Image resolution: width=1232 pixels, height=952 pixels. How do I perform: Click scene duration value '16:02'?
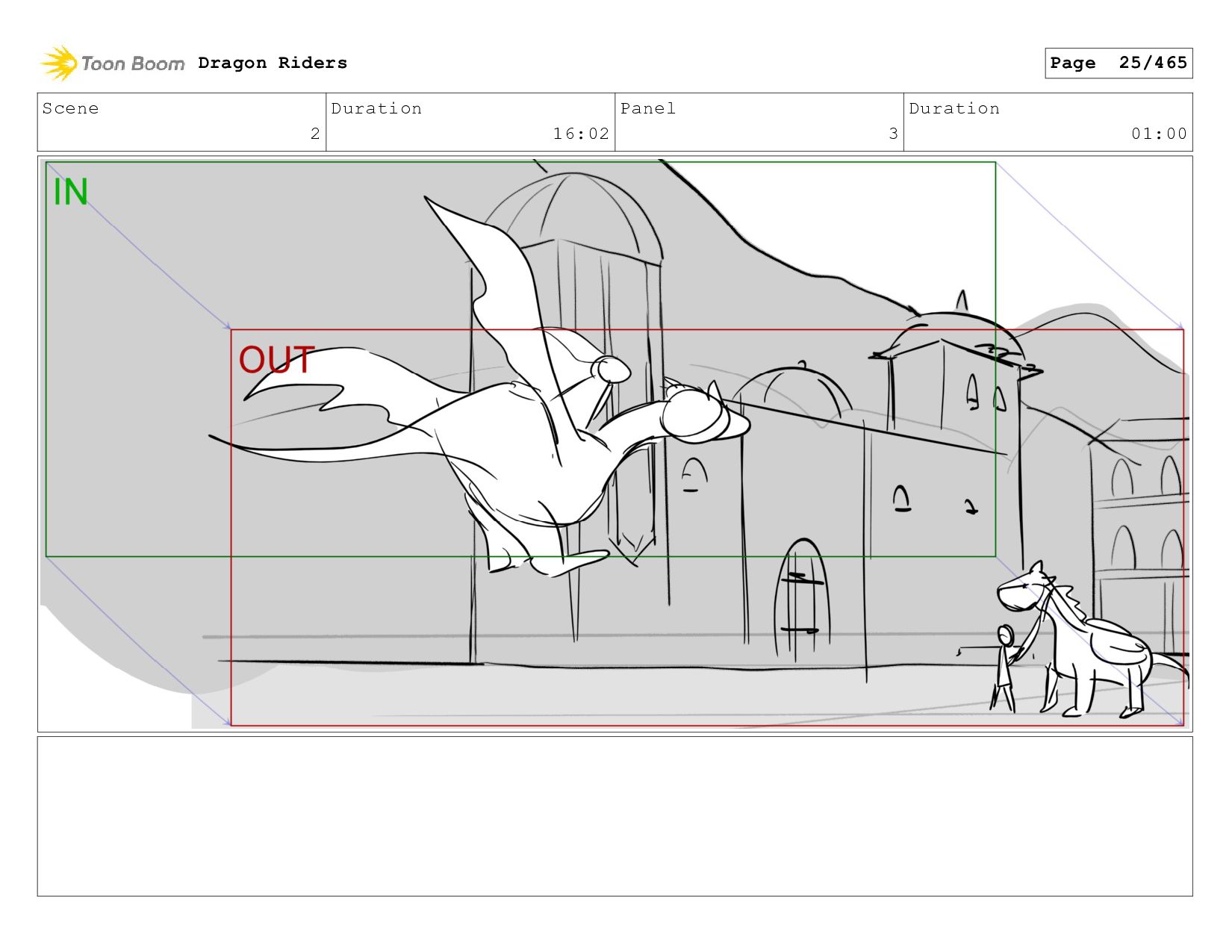(581, 134)
